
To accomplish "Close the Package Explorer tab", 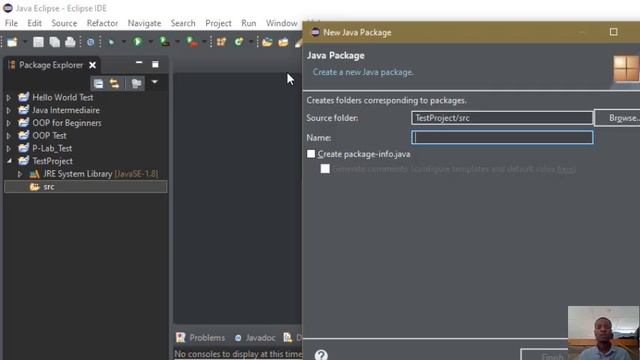I will coord(93,65).
